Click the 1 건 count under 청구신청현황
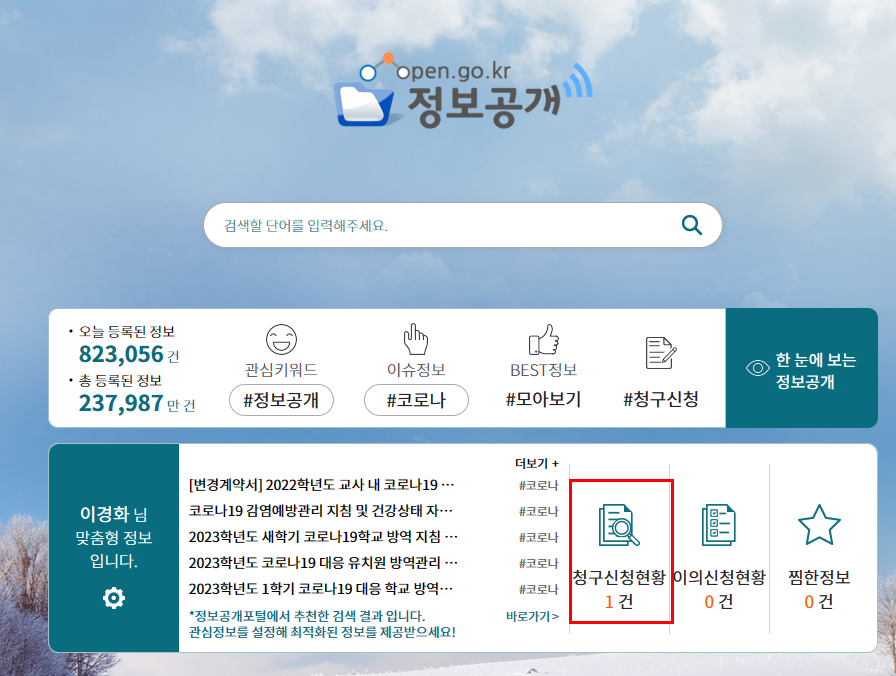The image size is (896, 676). (x=619, y=602)
